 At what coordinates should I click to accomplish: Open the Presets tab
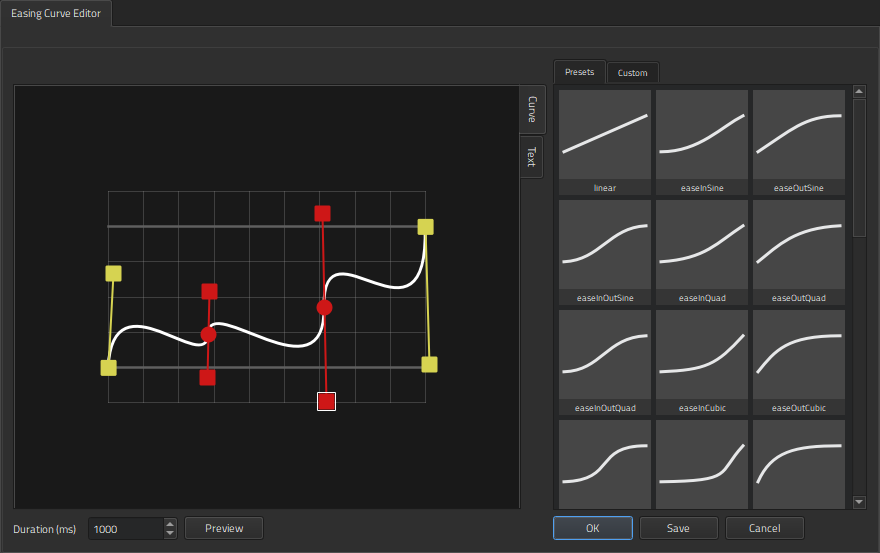click(579, 72)
